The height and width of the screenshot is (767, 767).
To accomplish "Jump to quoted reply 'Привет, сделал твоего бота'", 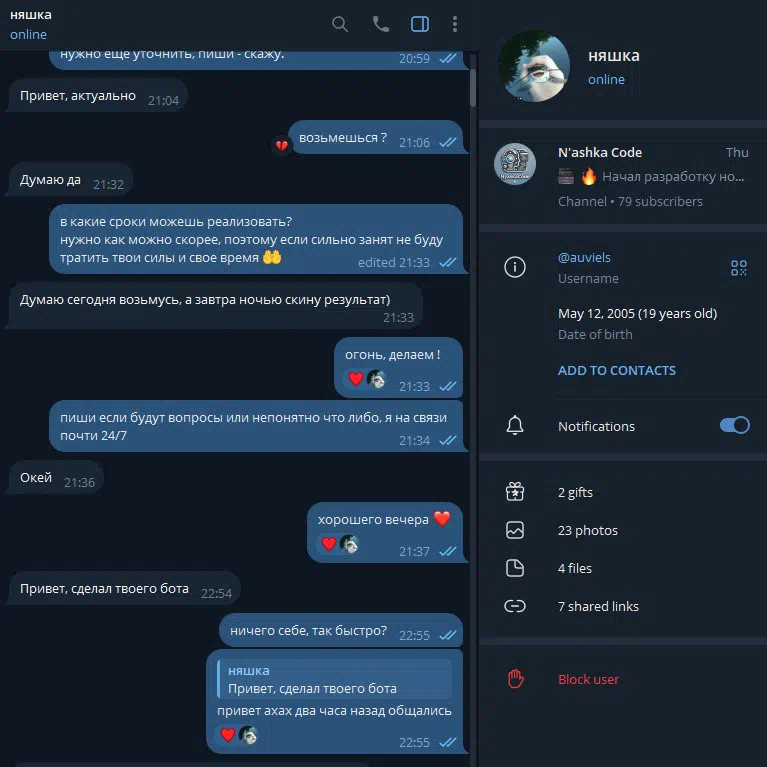I will pyautogui.click(x=335, y=679).
